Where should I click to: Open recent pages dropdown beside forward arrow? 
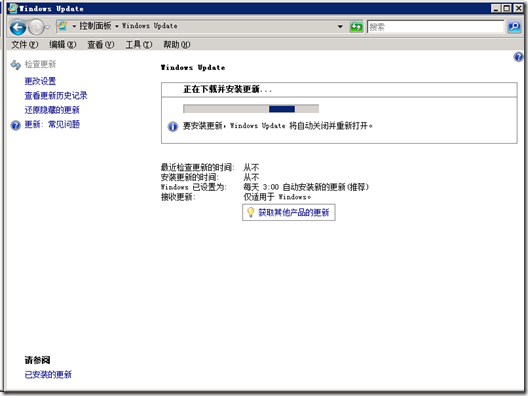47,27
